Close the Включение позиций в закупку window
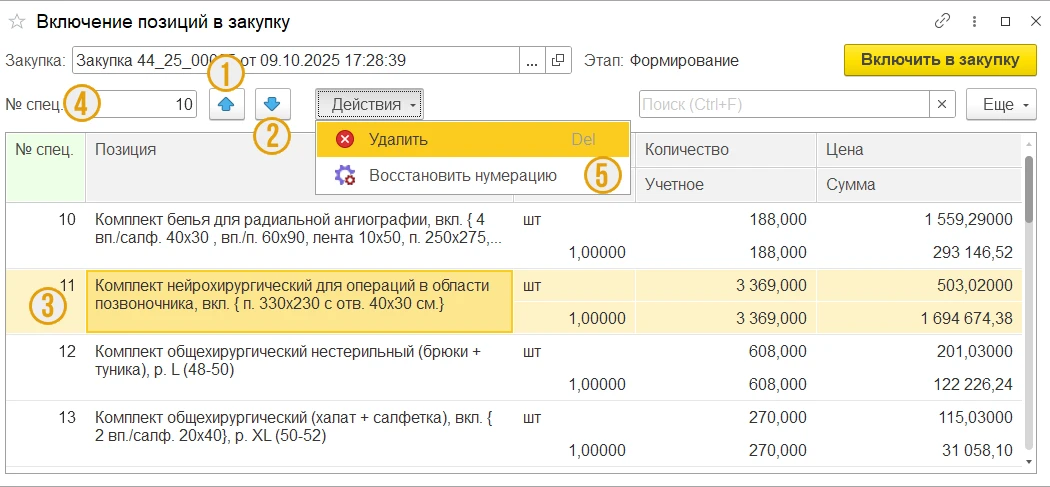 [x=1035, y=21]
